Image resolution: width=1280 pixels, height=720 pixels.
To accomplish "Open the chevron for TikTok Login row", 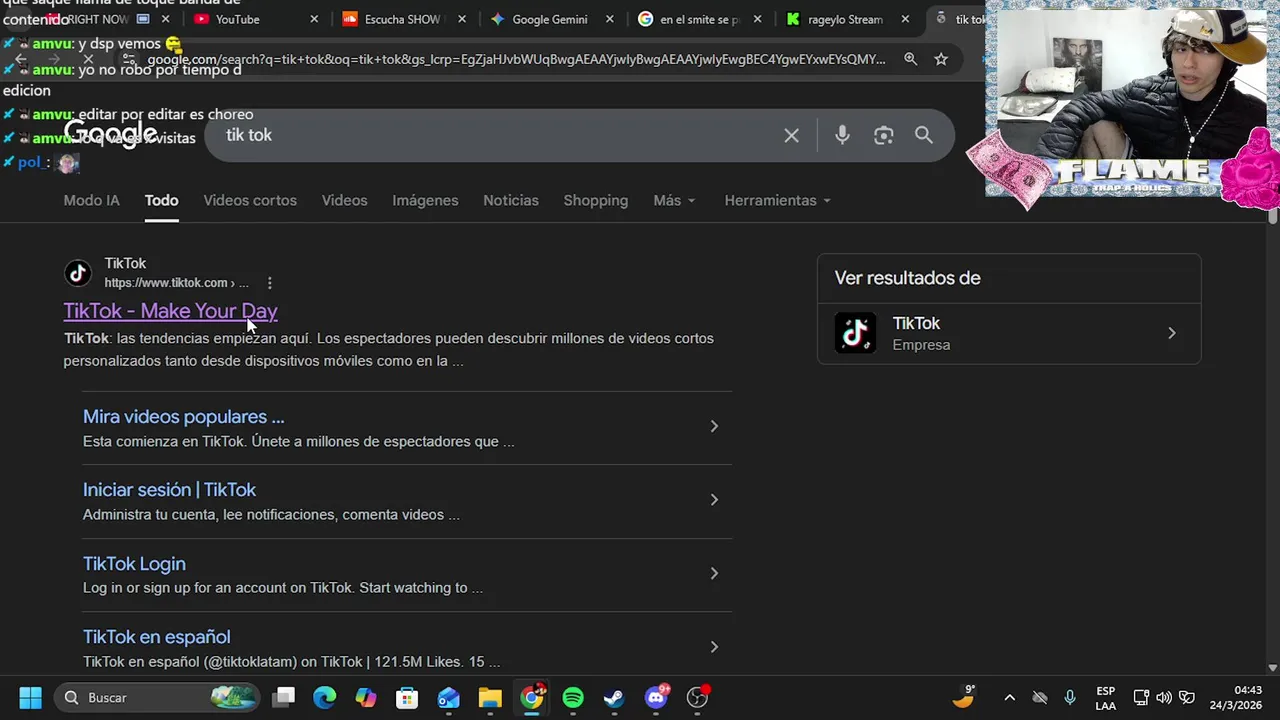I will tap(714, 573).
